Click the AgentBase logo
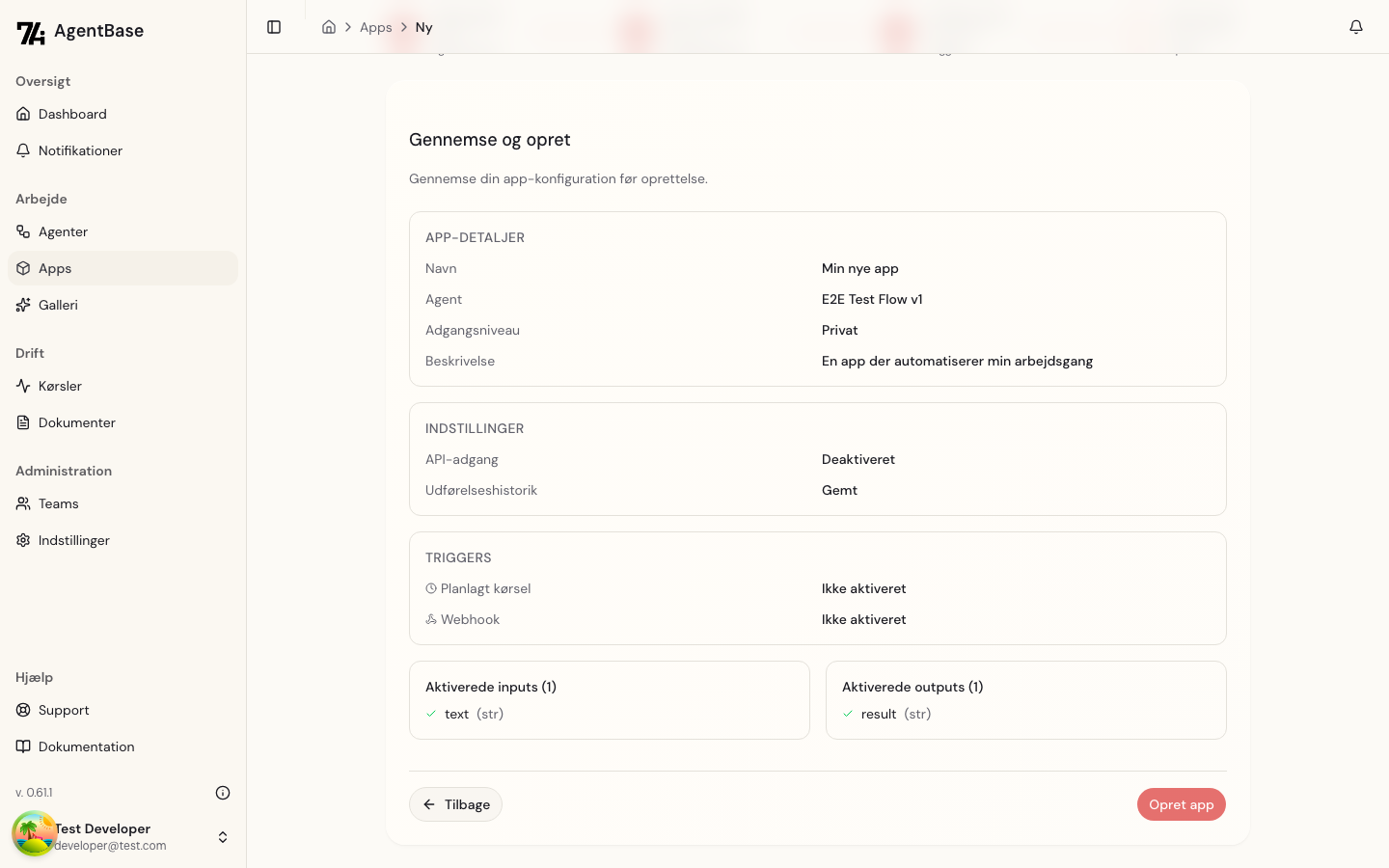The image size is (1389, 868). click(x=80, y=32)
